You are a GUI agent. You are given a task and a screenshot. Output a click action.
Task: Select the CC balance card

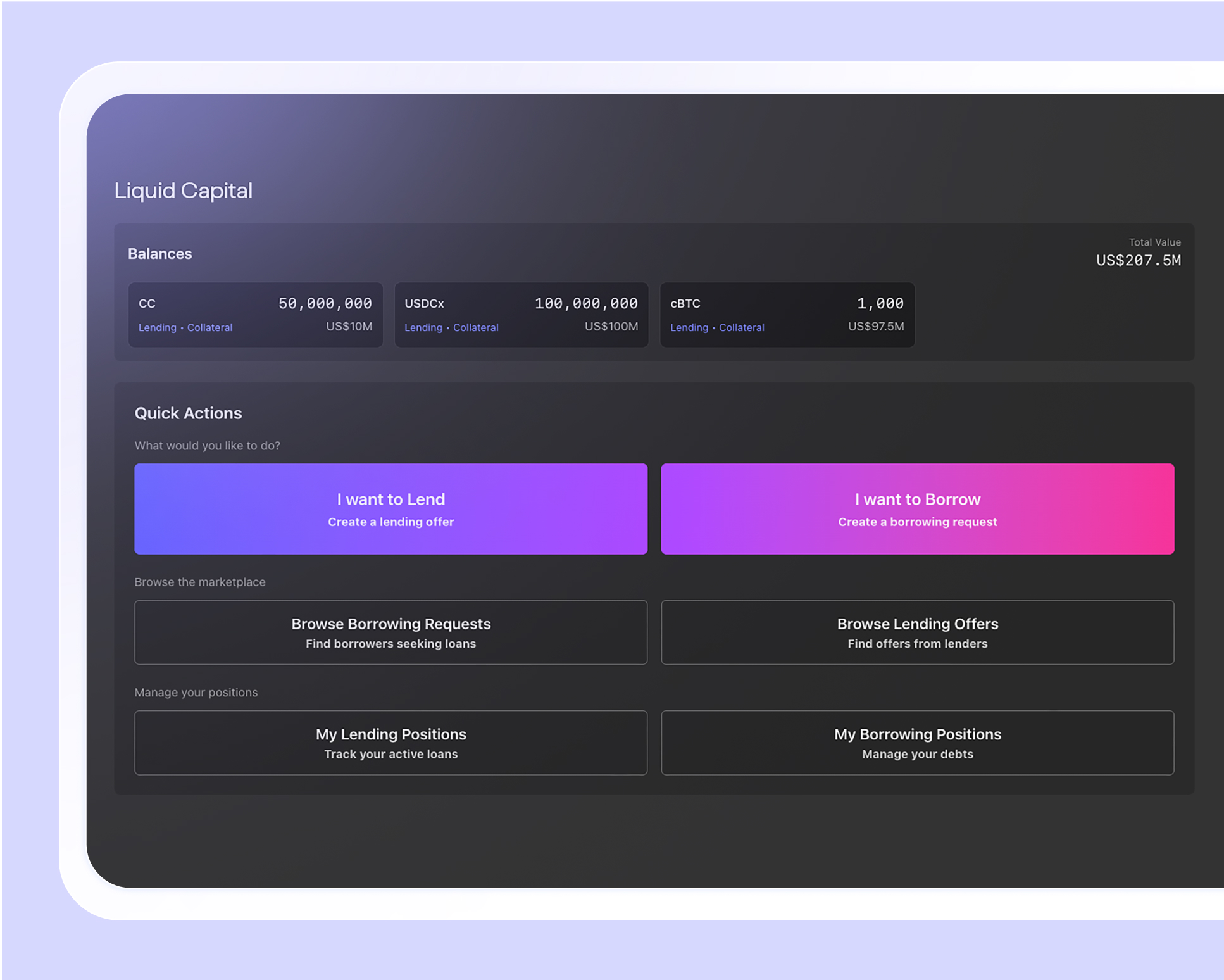pos(256,315)
